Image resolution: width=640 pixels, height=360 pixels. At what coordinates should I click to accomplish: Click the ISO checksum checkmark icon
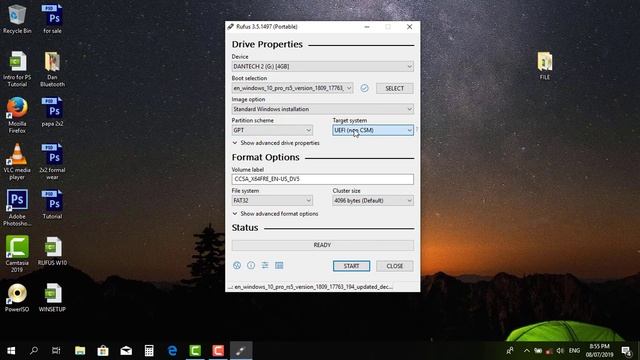pos(364,88)
